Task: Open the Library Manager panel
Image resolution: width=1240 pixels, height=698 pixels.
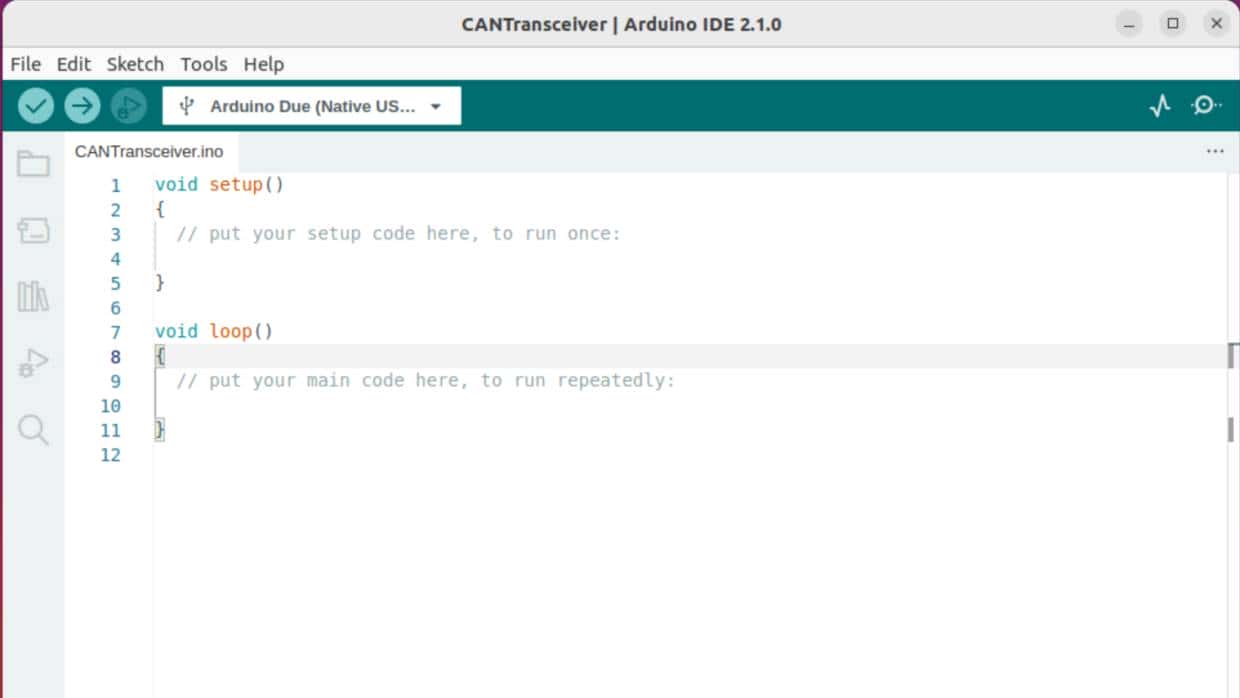Action: 33,296
